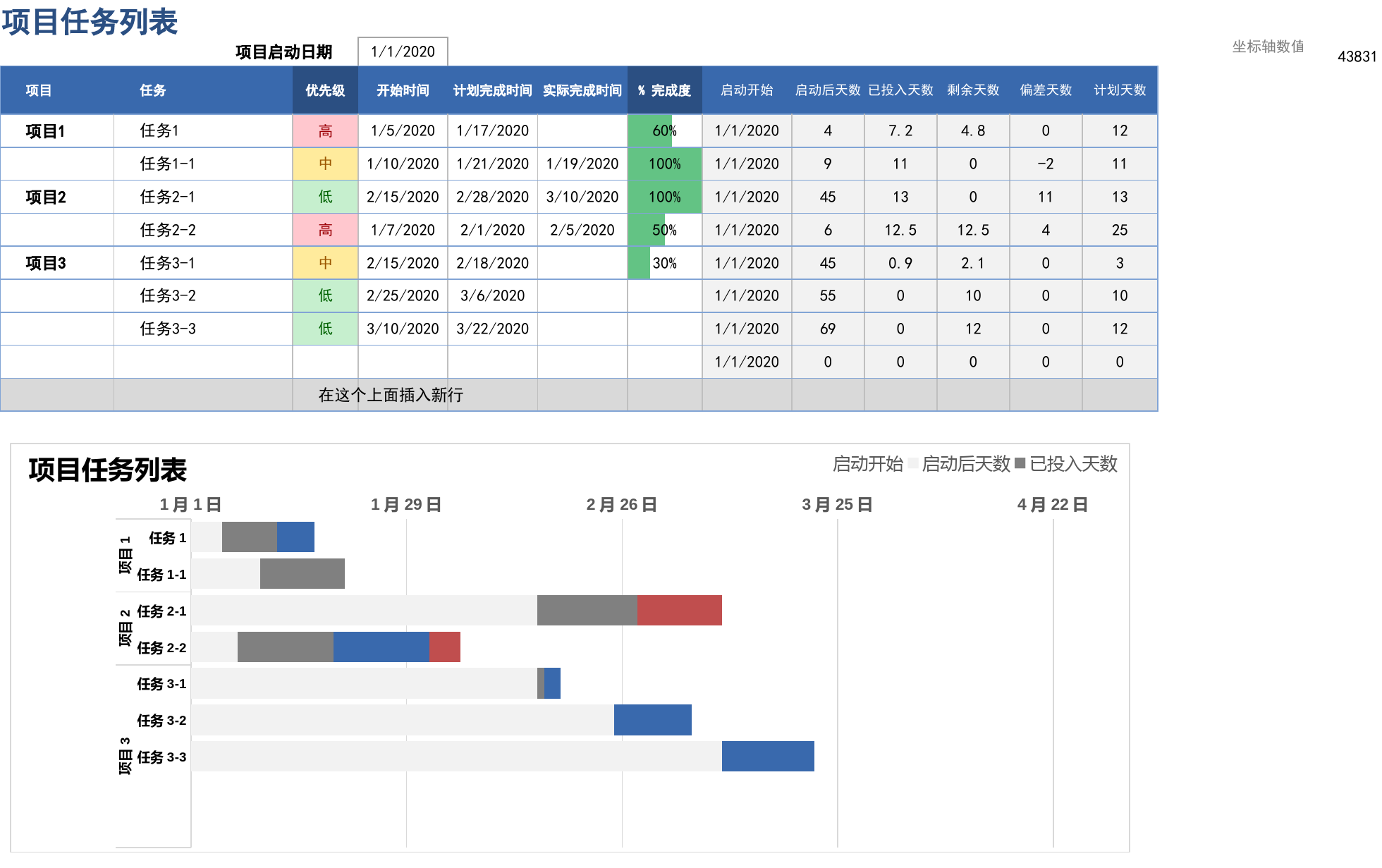This screenshot has height=868, width=1382.
Task: Select the 已投入天数 legend entry
Action: 1066,464
